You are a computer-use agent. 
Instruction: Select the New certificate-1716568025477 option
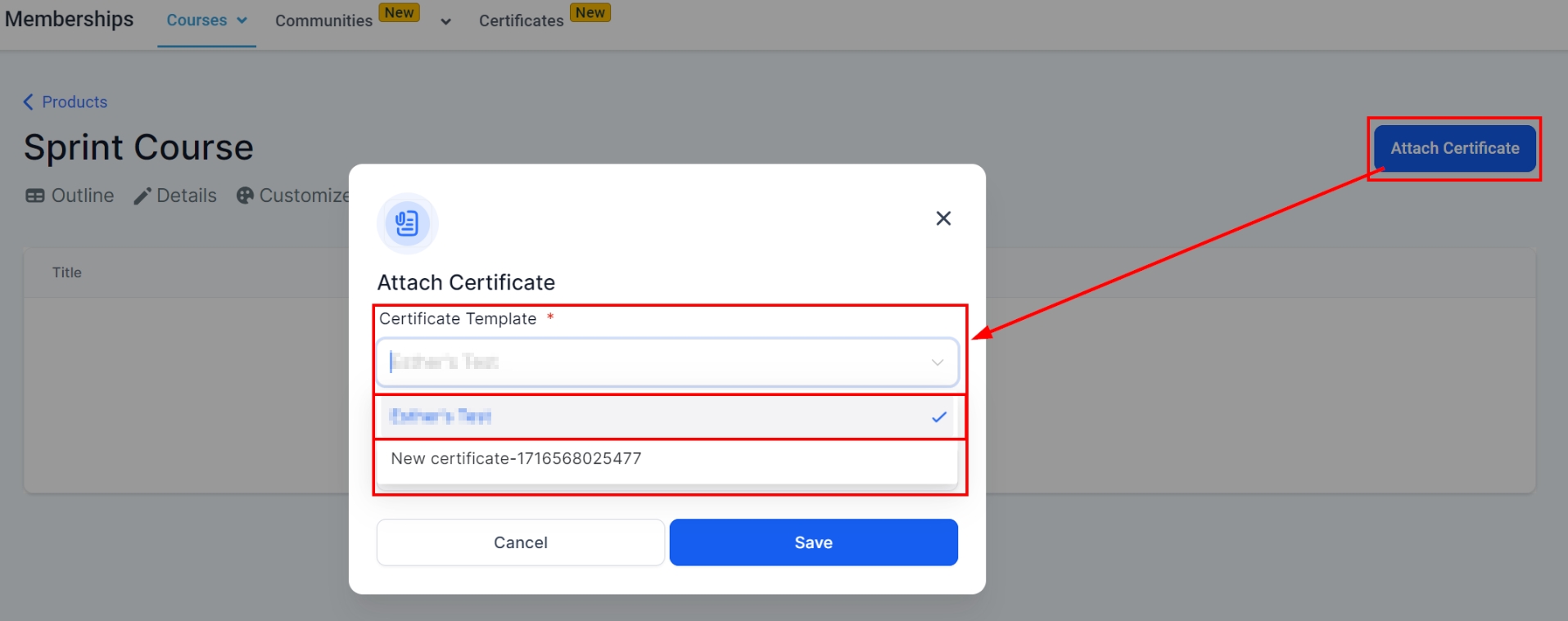(x=516, y=459)
